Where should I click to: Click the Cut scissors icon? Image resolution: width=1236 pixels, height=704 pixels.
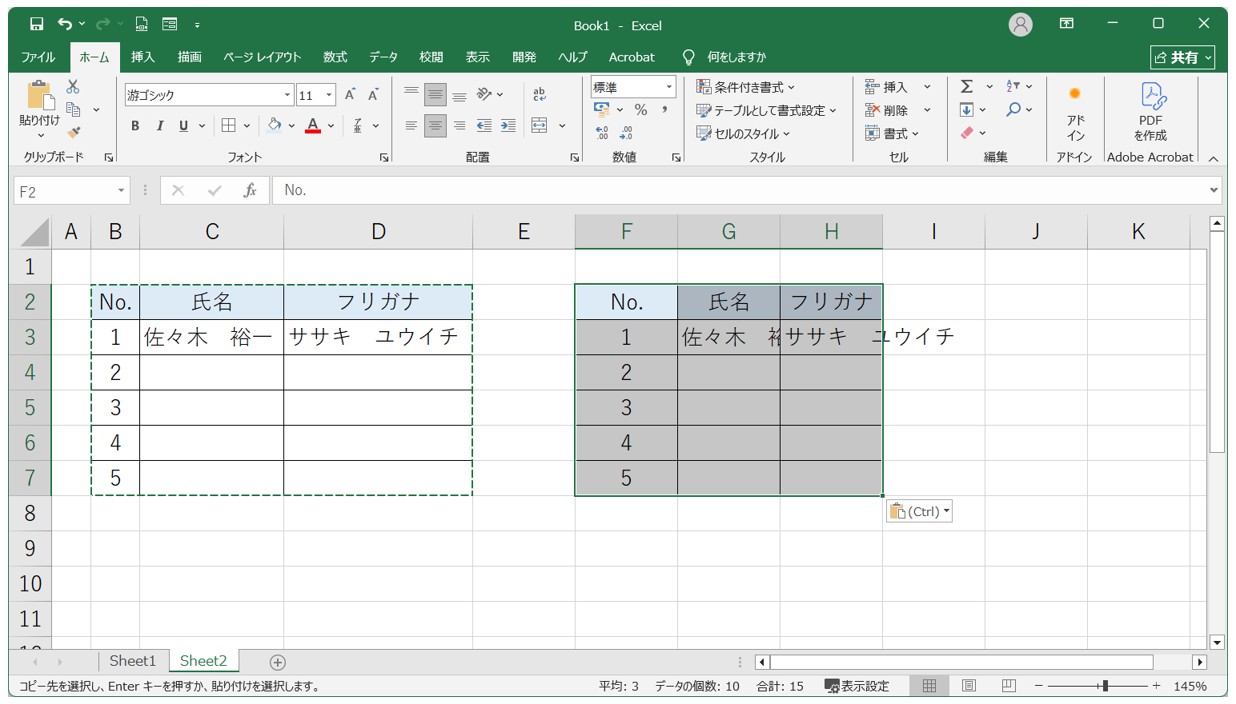click(x=73, y=87)
